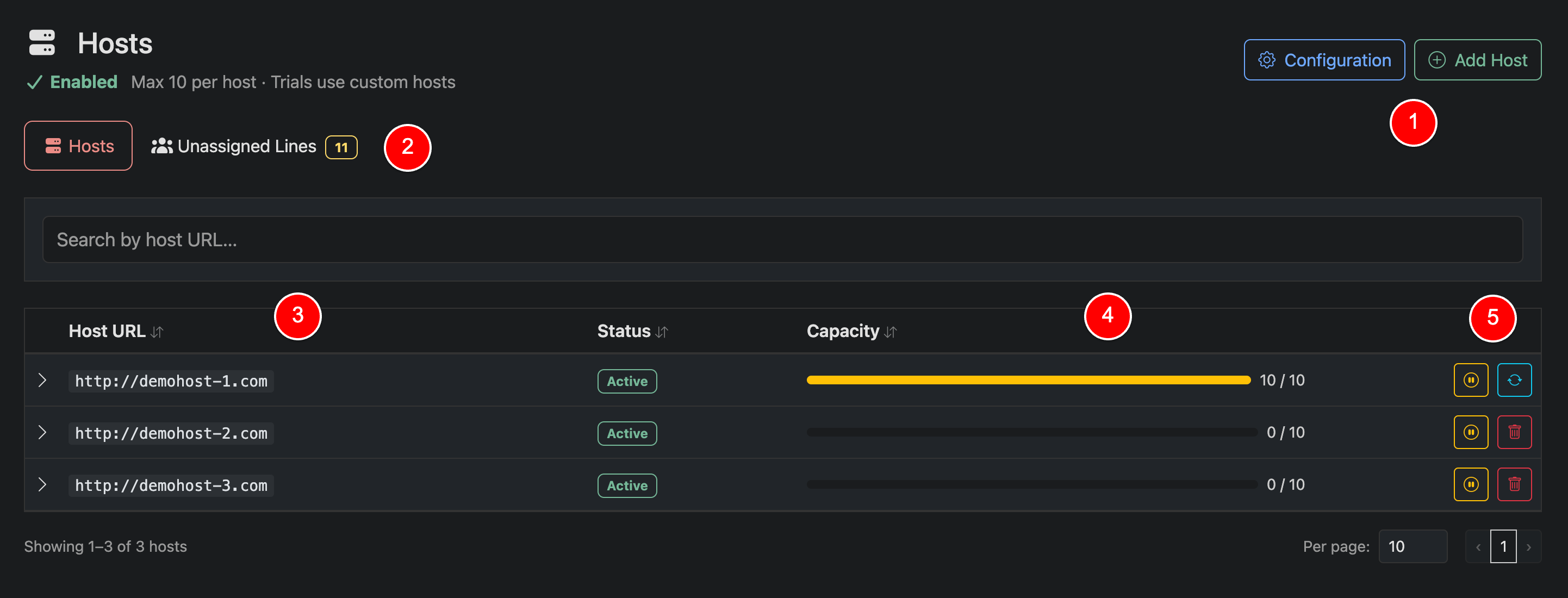Delete the demohost-3.com host
Viewport: 1568px width, 598px height.
[1514, 485]
